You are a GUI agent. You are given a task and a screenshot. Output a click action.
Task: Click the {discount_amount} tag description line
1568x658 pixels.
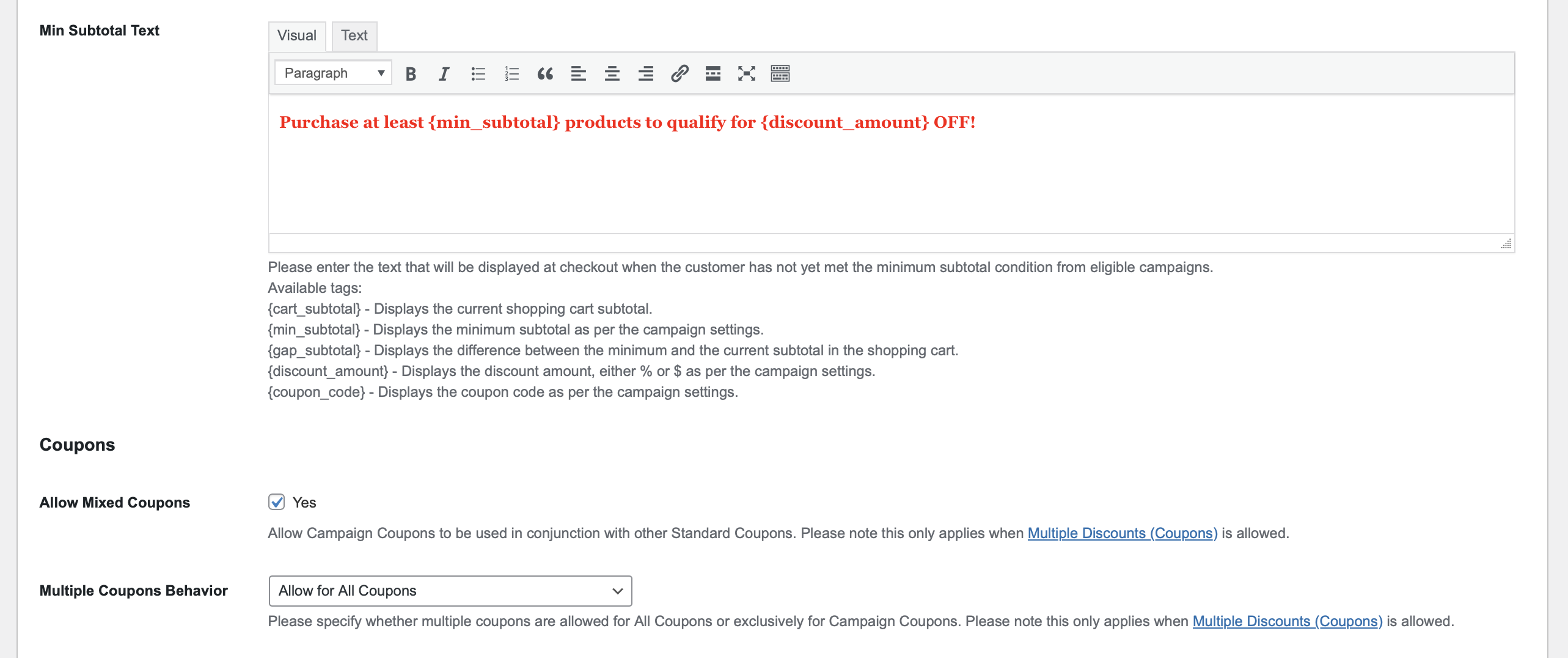[571, 371]
